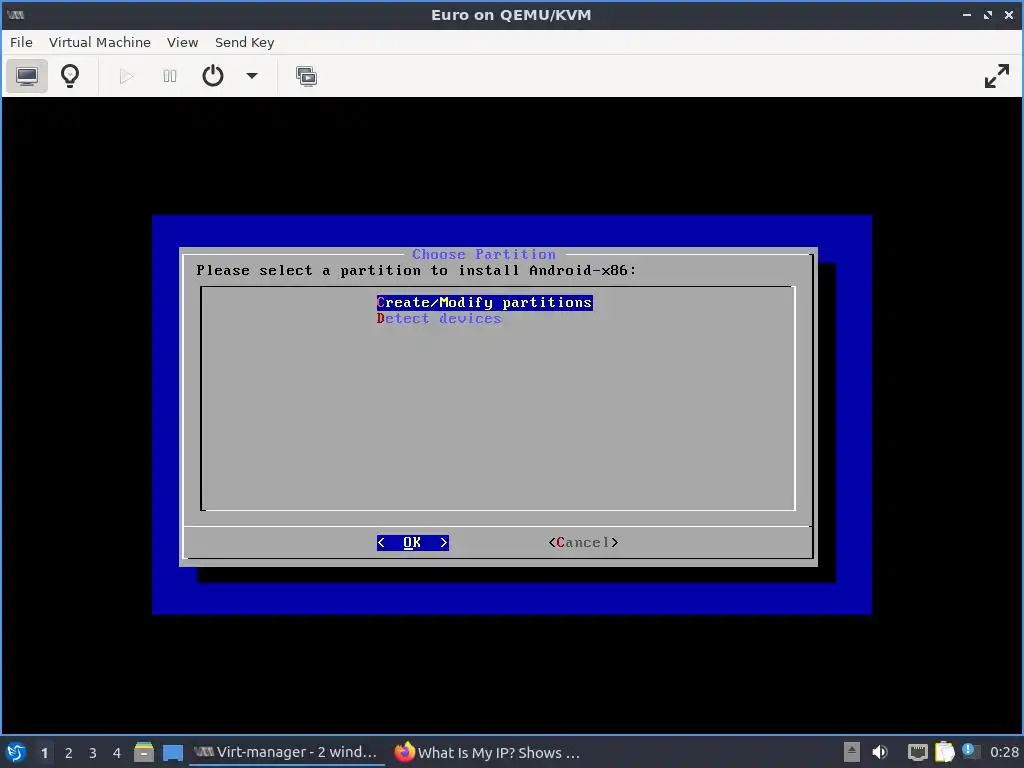Viewport: 1024px width, 768px height.
Task: Click the Cancel button in installer
Action: (584, 543)
